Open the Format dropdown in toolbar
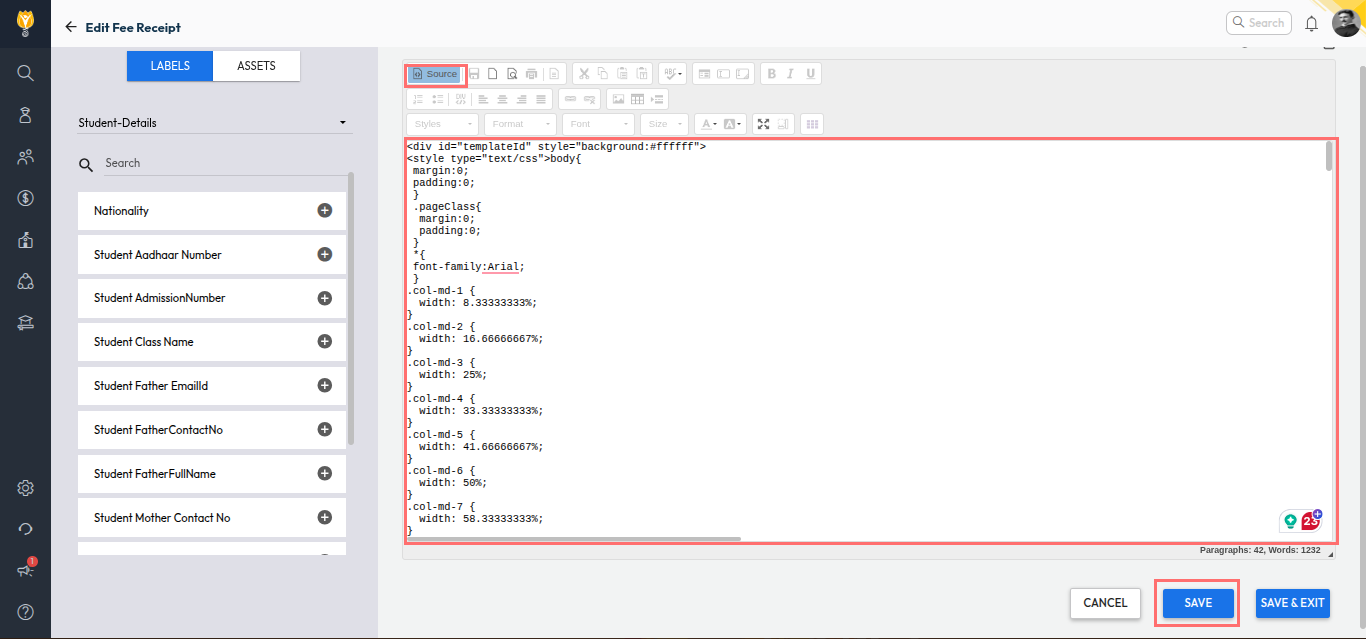The width and height of the screenshot is (1366, 639). [520, 124]
